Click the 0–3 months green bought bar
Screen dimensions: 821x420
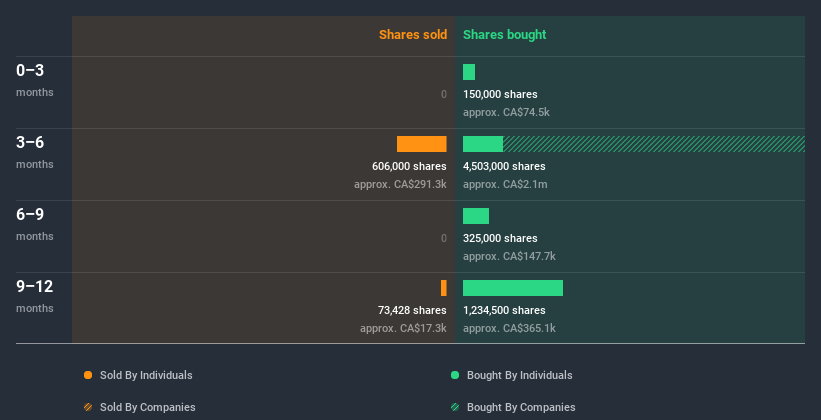coord(469,72)
